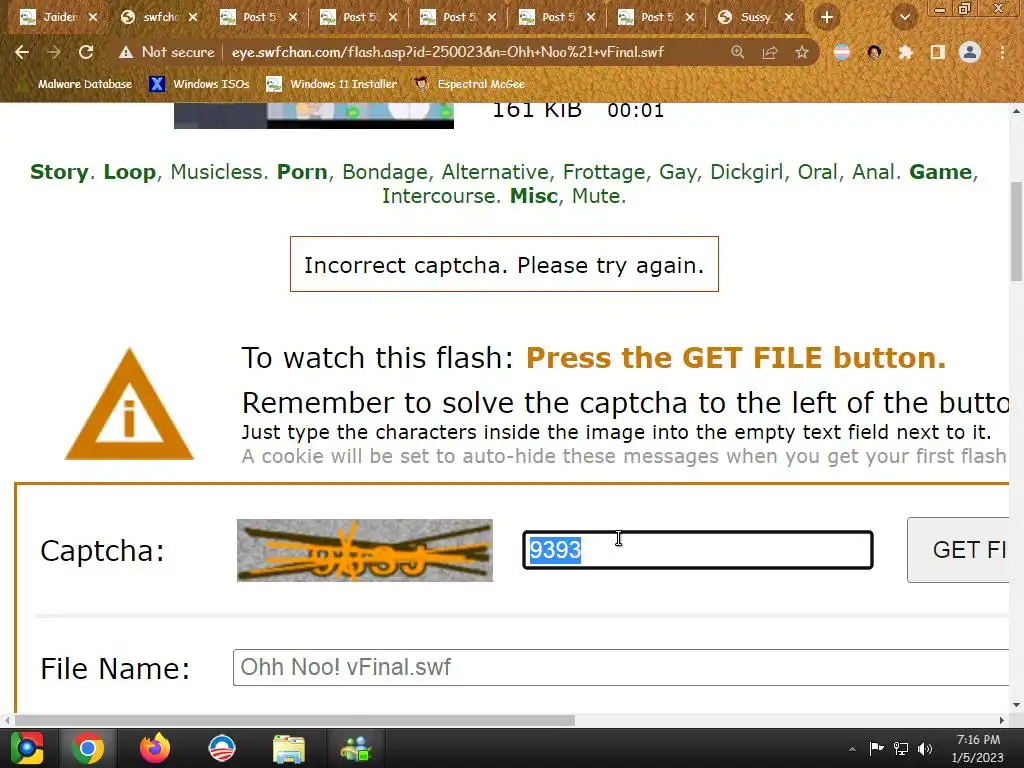Click the Story tag link

click(x=59, y=172)
